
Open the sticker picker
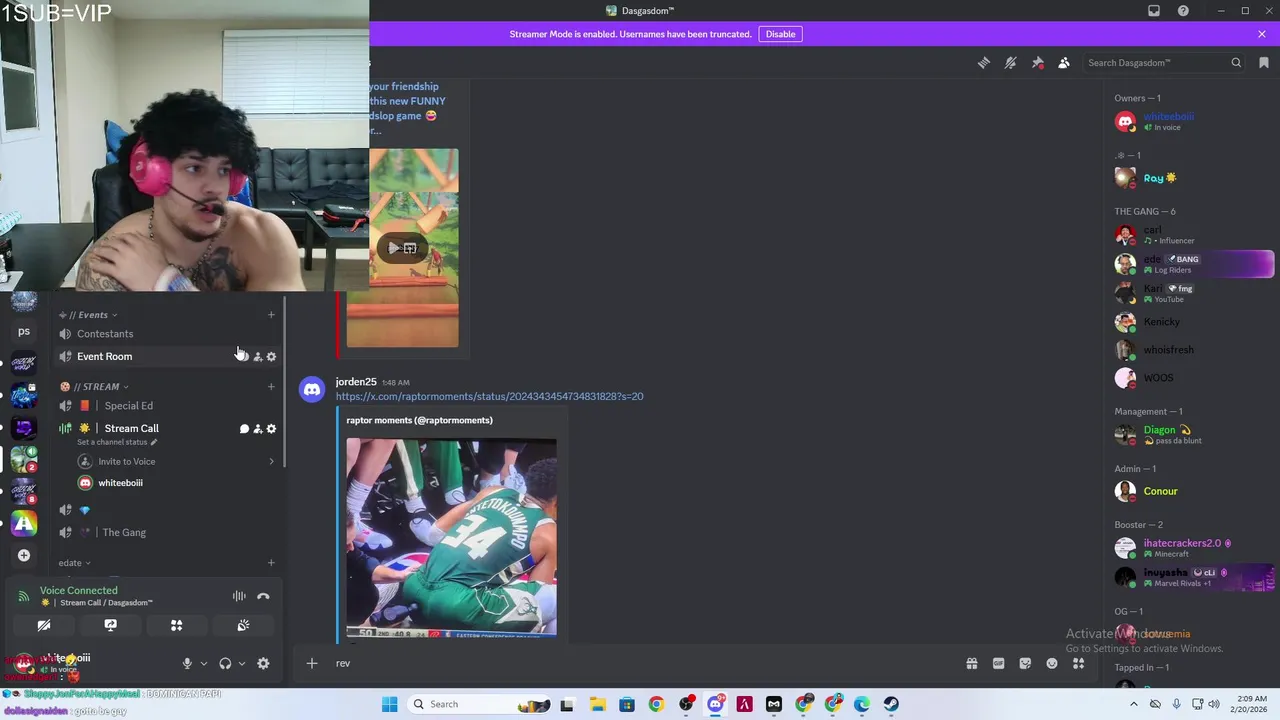[x=1025, y=663]
